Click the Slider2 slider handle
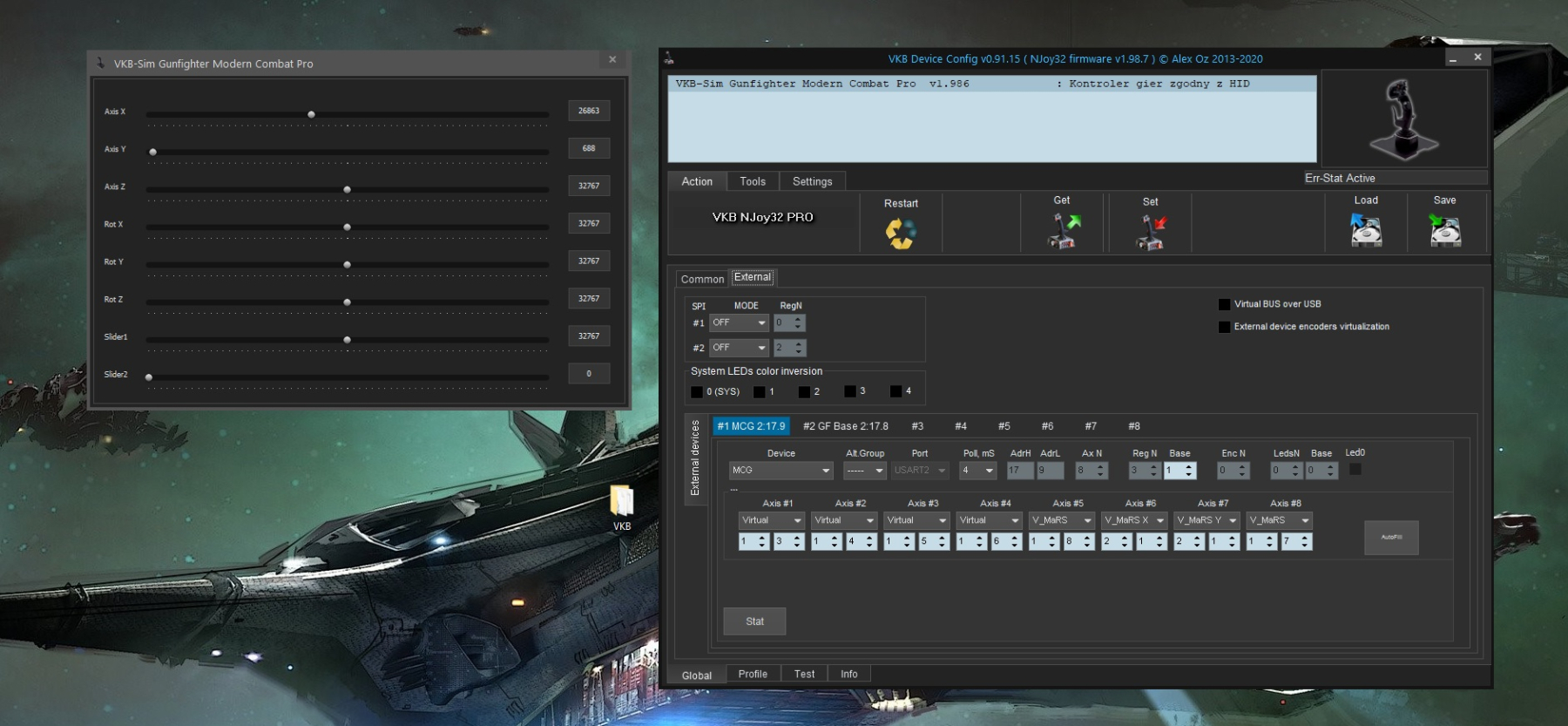The height and width of the screenshot is (726, 1568). 149,377
